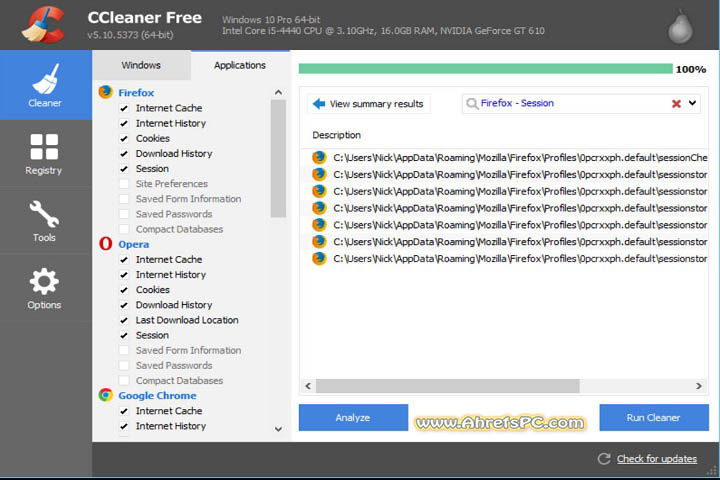Screen dimensions: 720x480
Task: Click the blue back arrow icon
Action: (319, 104)
